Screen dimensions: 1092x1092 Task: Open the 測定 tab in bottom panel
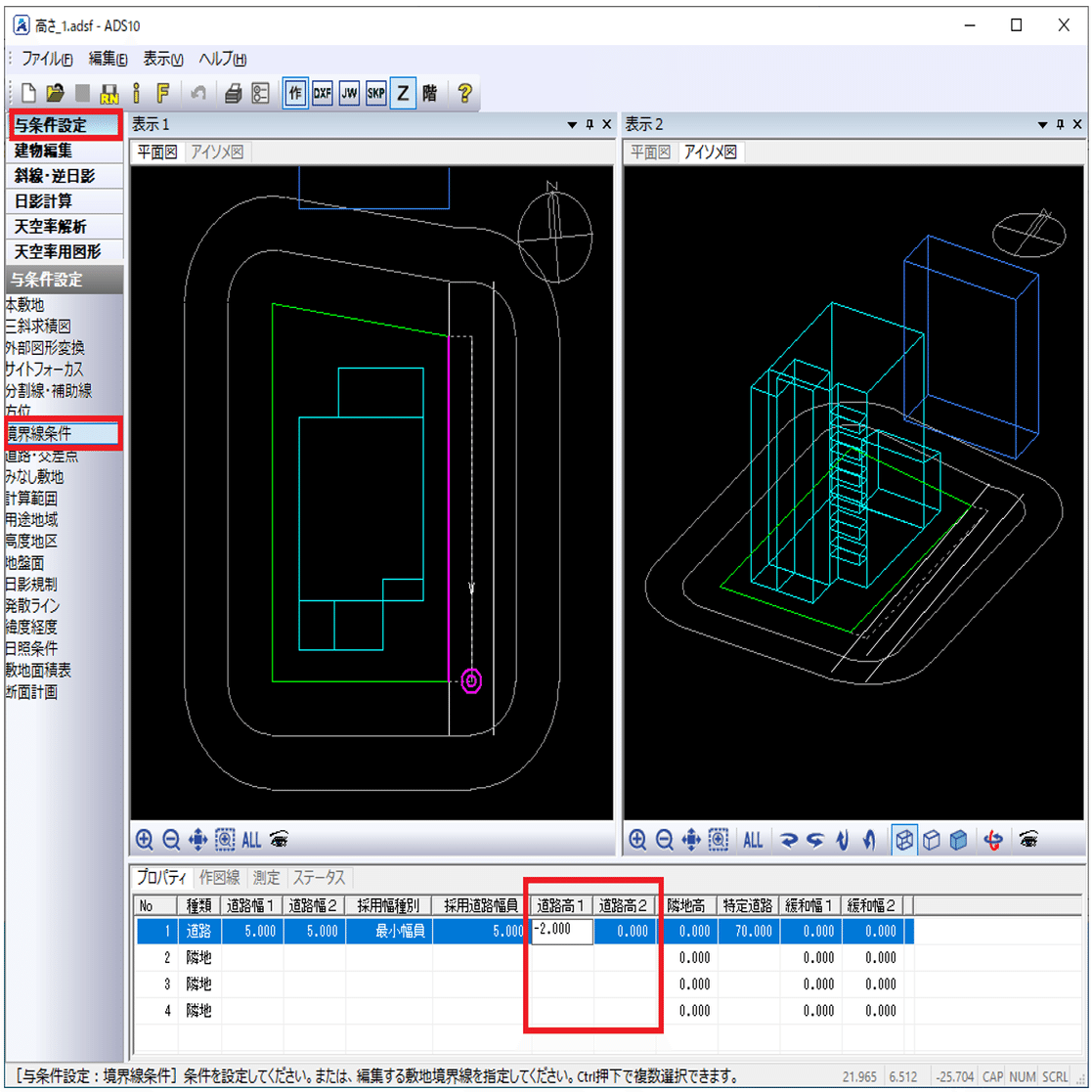click(x=266, y=878)
